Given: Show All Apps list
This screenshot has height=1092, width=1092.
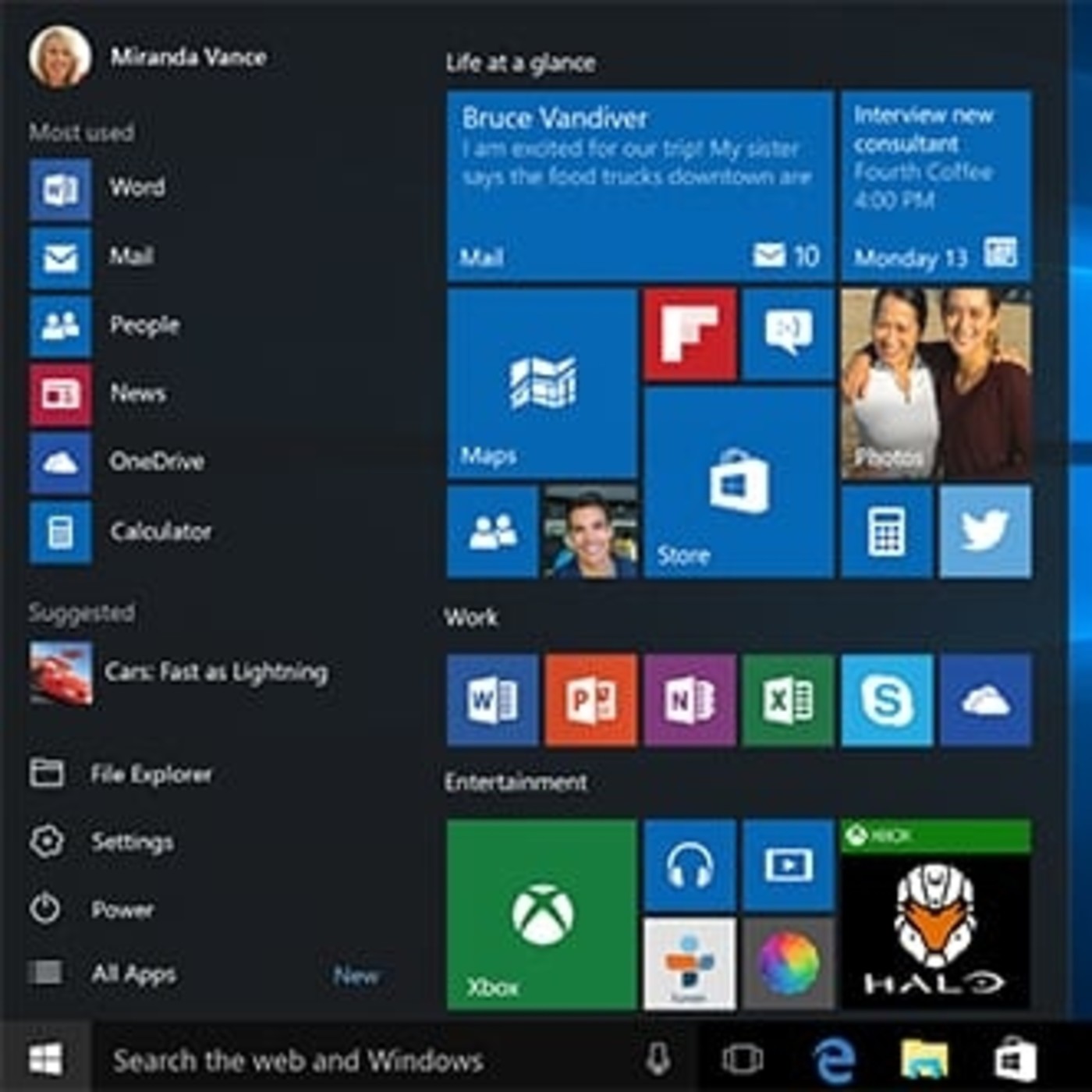Looking at the screenshot, I should pyautogui.click(x=103, y=973).
